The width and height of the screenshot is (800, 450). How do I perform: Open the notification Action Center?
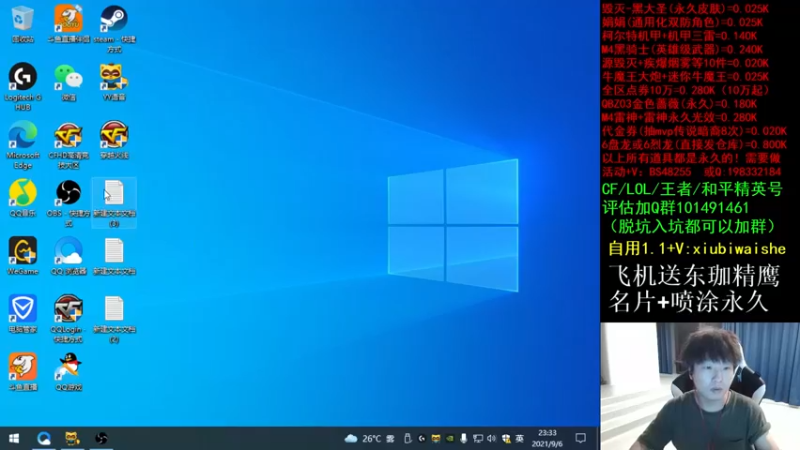click(x=581, y=438)
